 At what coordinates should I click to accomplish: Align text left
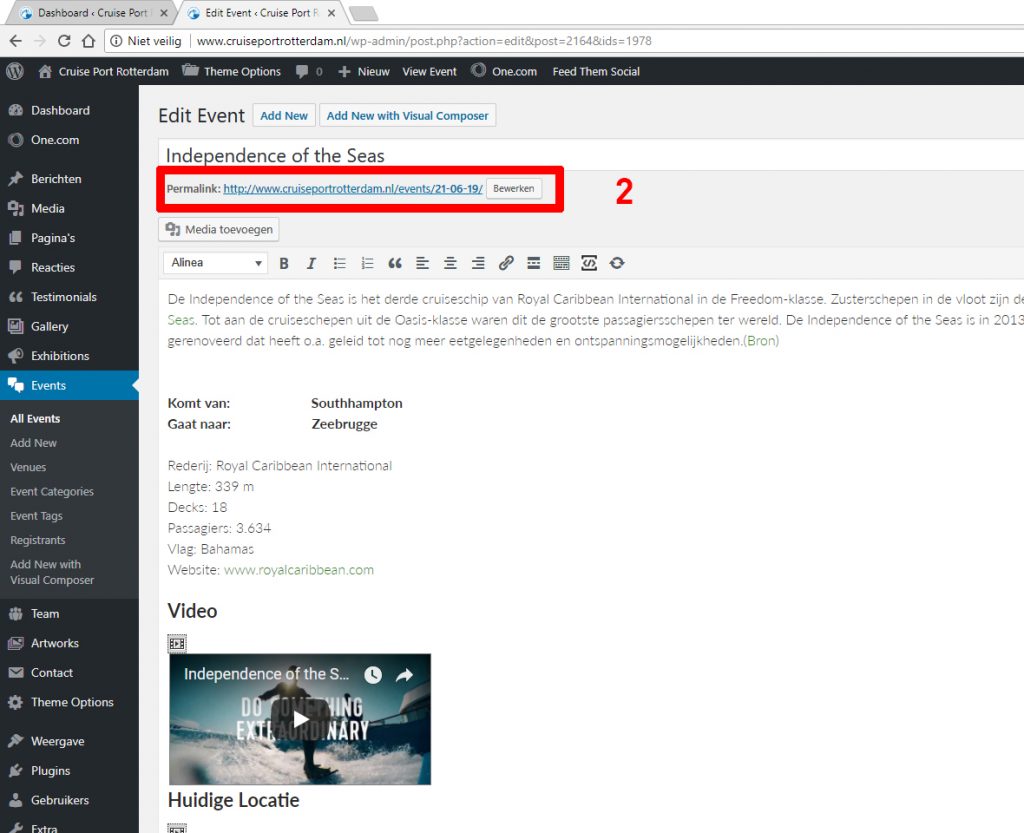tap(423, 263)
